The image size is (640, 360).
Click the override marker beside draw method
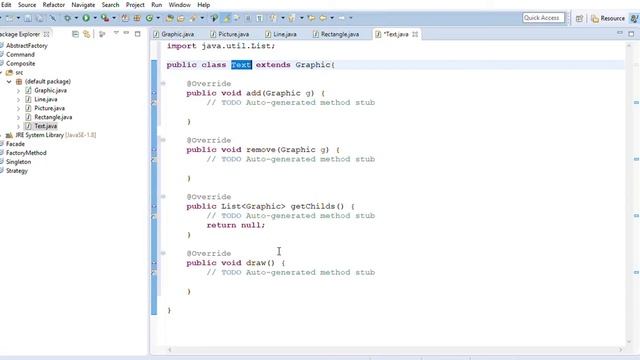pyautogui.click(x=154, y=263)
